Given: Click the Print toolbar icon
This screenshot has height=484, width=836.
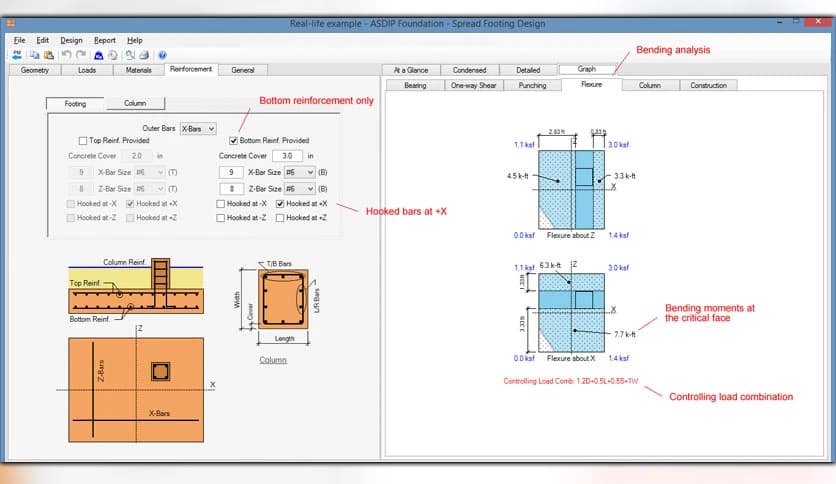Looking at the screenshot, I should 144,55.
